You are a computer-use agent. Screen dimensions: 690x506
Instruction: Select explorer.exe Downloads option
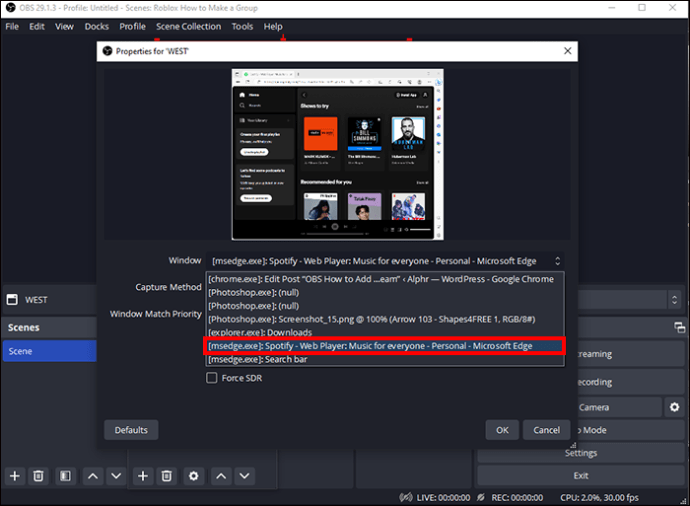click(x=385, y=332)
